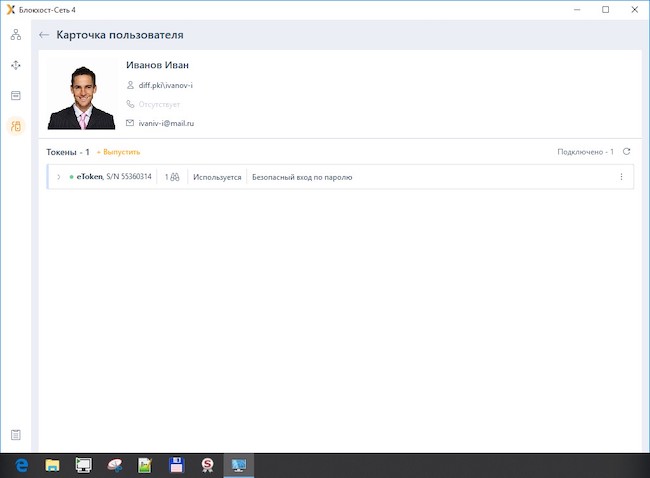Image resolution: width=650 pixels, height=478 pixels.
Task: Open the report list icon at sidebar bottom
Action: 16,435
